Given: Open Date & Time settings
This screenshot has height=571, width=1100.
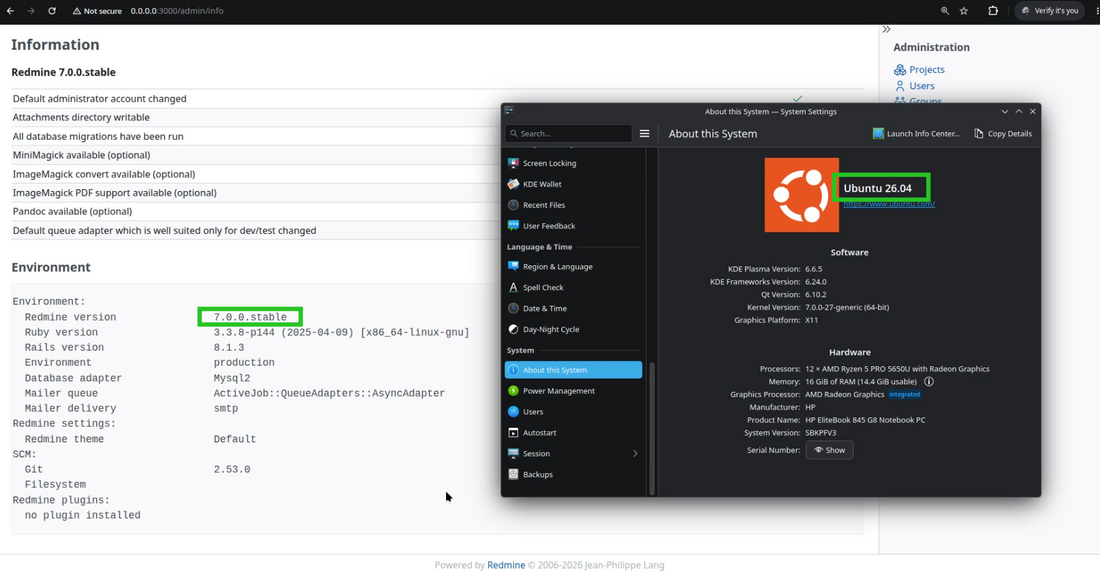Looking at the screenshot, I should point(573,309).
